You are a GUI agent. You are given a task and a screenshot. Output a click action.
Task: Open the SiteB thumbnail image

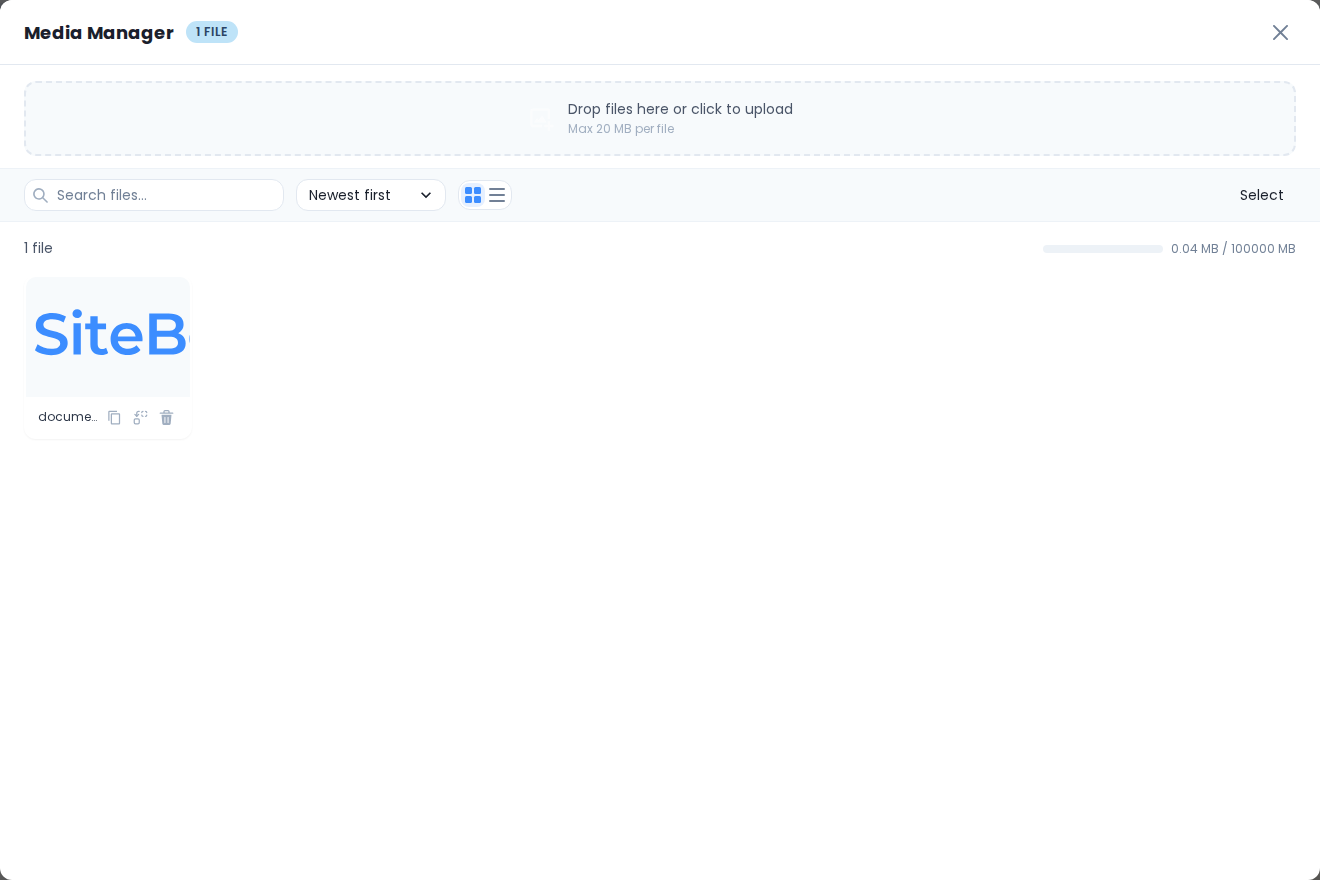[x=108, y=337]
